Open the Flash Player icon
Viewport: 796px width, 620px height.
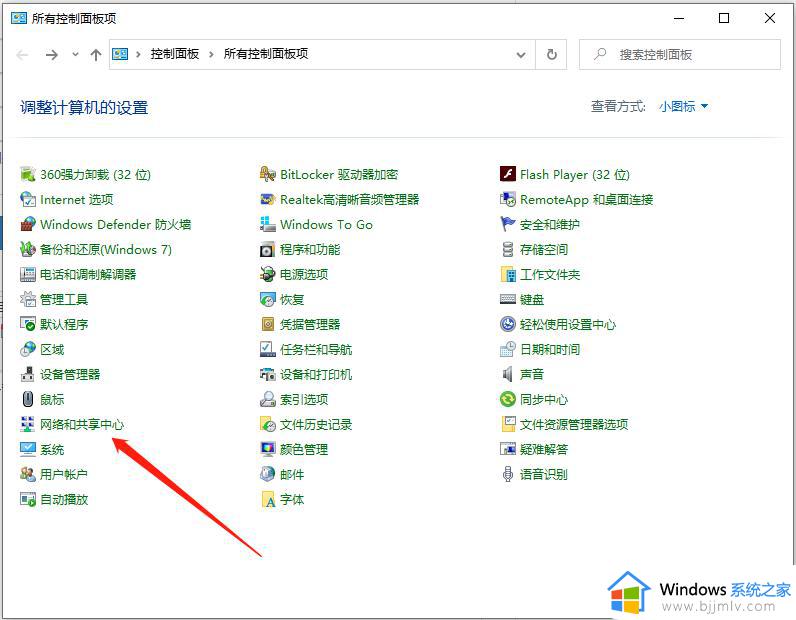point(508,174)
